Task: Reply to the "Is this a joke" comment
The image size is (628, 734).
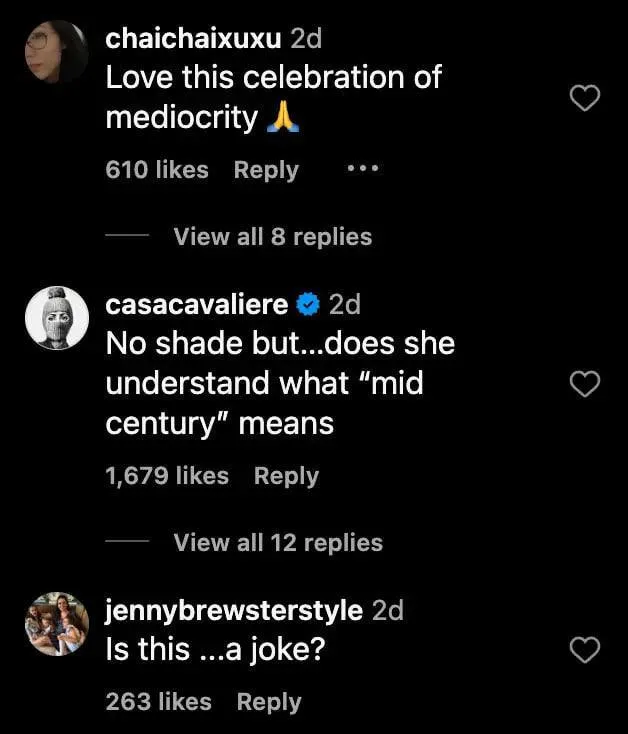Action: click(269, 702)
